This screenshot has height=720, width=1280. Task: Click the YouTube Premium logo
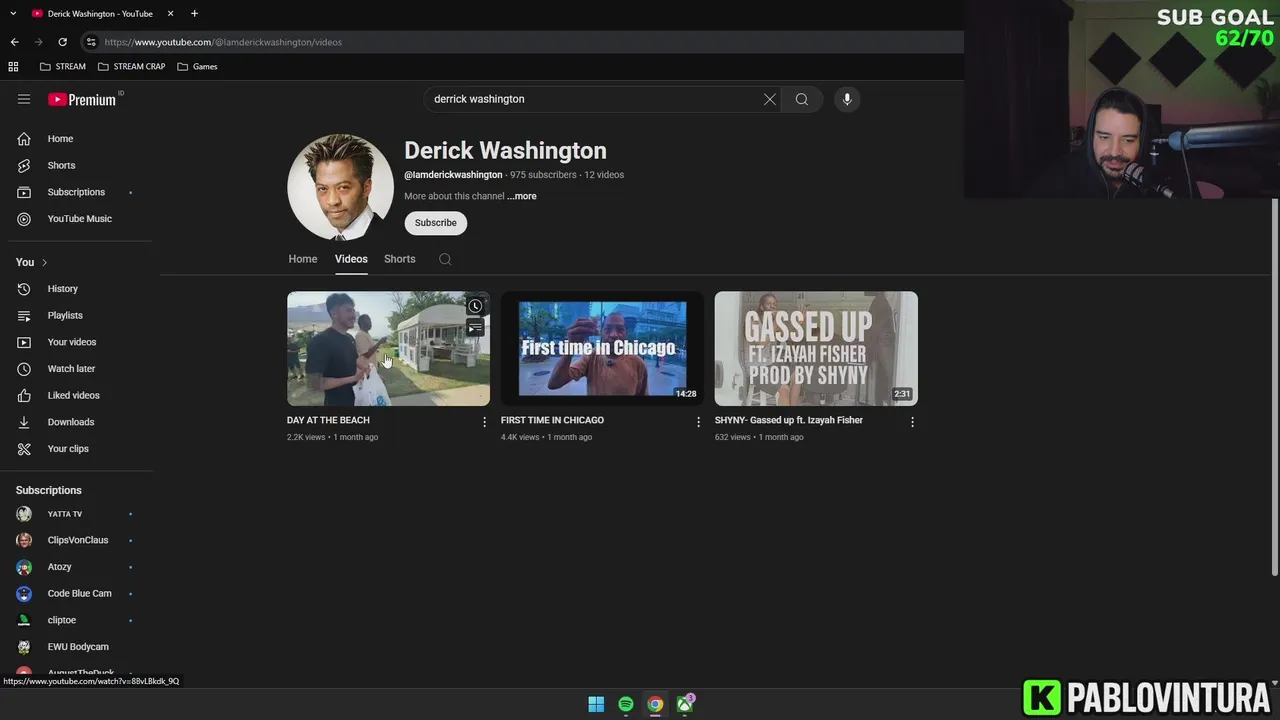point(82,99)
